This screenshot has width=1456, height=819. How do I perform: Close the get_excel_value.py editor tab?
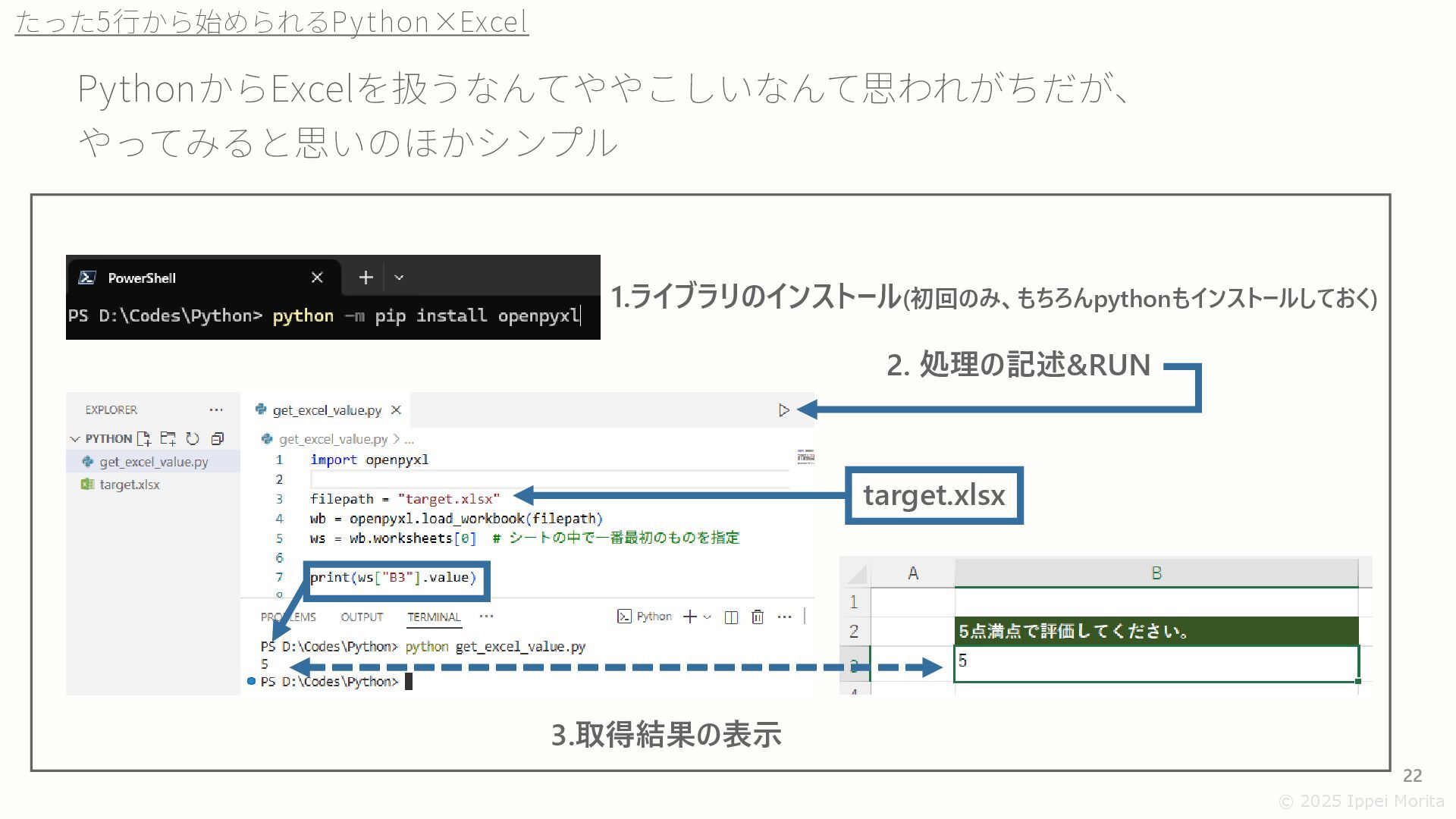coord(396,410)
